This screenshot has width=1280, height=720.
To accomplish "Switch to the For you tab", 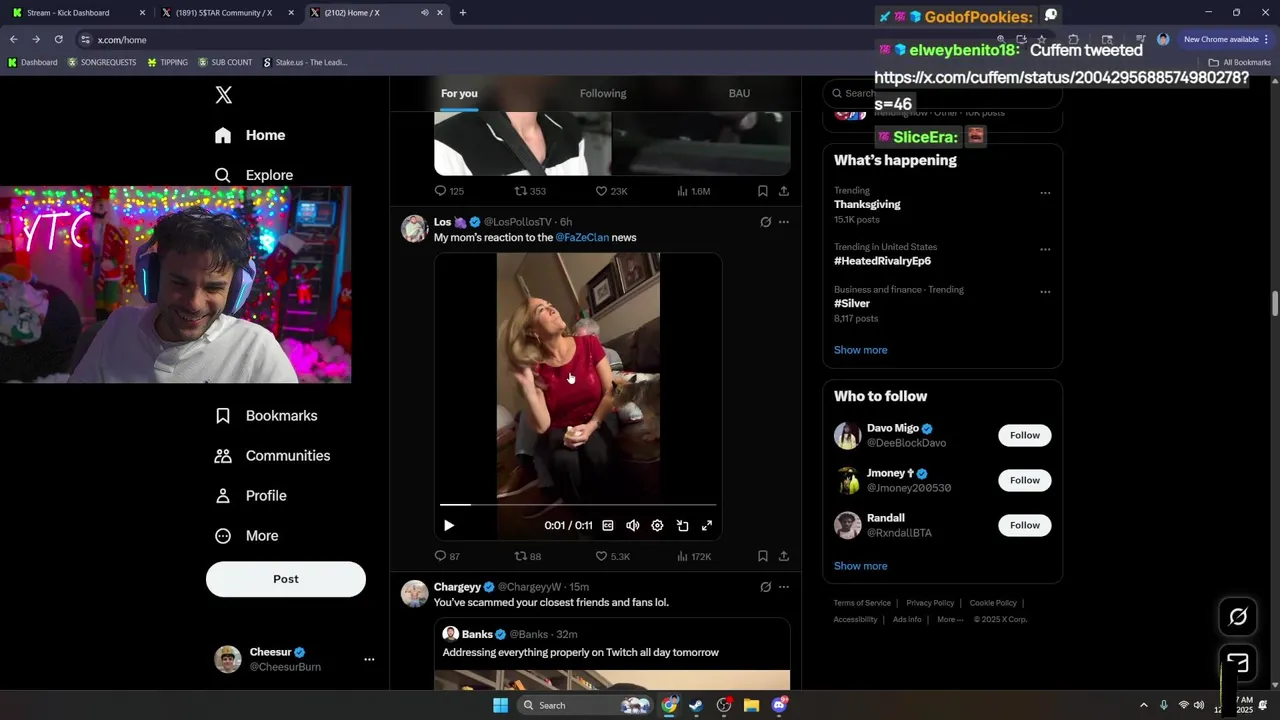I will point(459,93).
